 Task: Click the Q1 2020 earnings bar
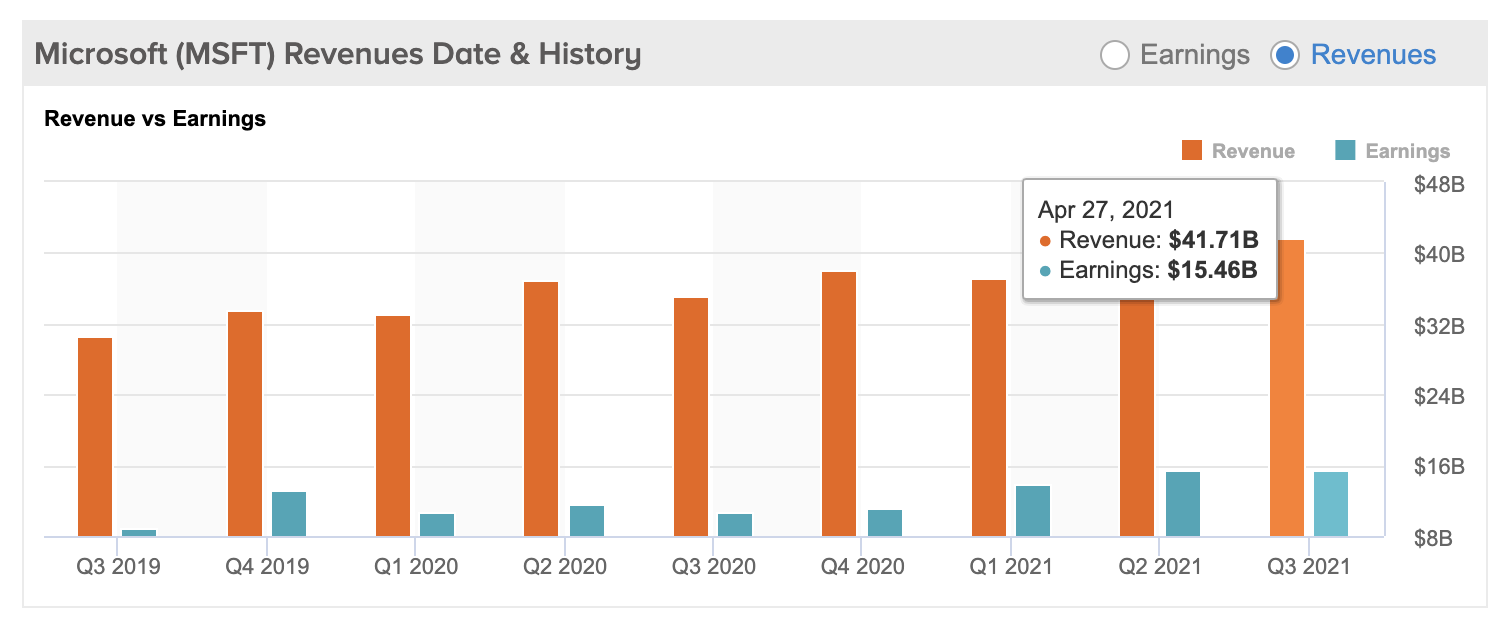tap(437, 525)
